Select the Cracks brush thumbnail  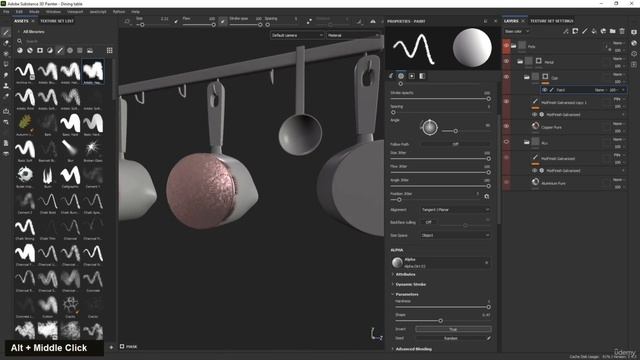pos(70,304)
